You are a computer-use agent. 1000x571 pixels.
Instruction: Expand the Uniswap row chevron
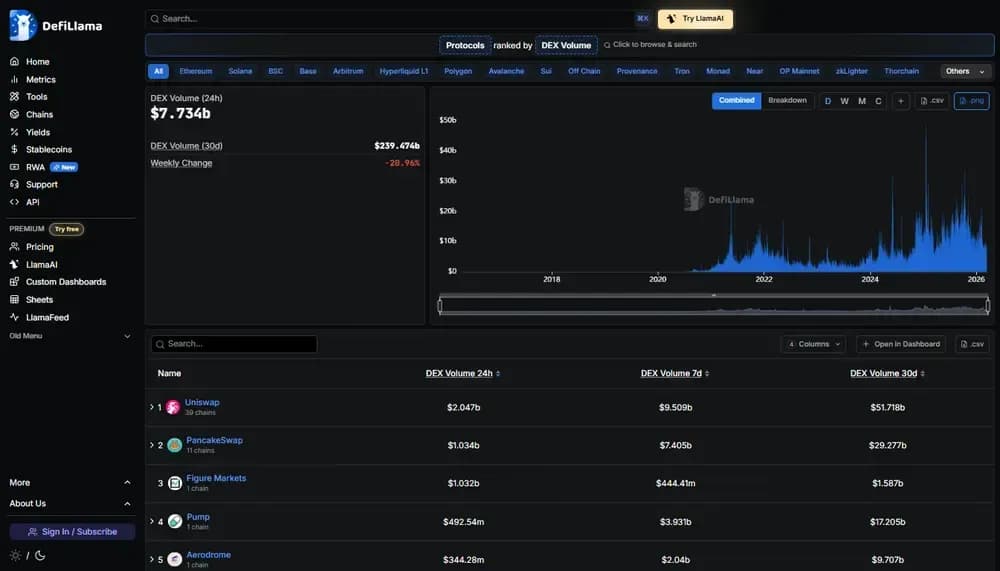click(152, 407)
